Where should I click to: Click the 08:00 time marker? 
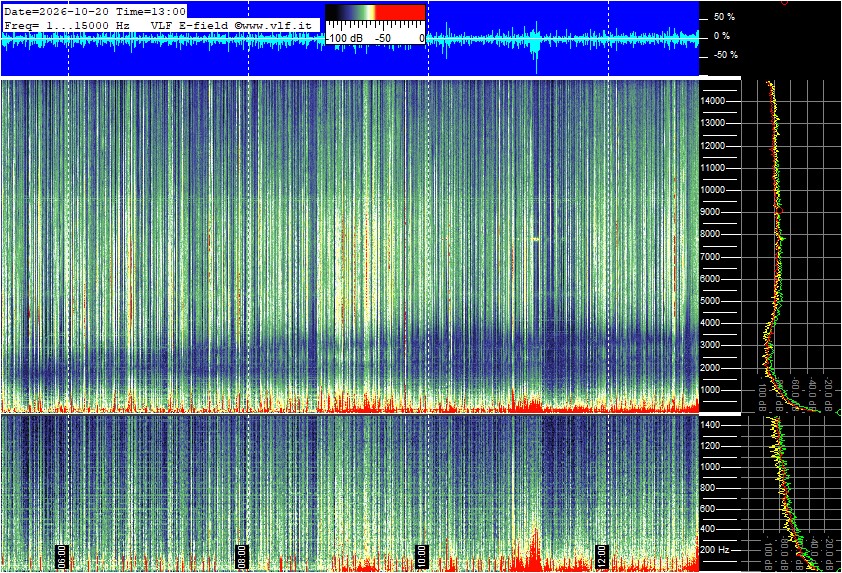pyautogui.click(x=242, y=557)
